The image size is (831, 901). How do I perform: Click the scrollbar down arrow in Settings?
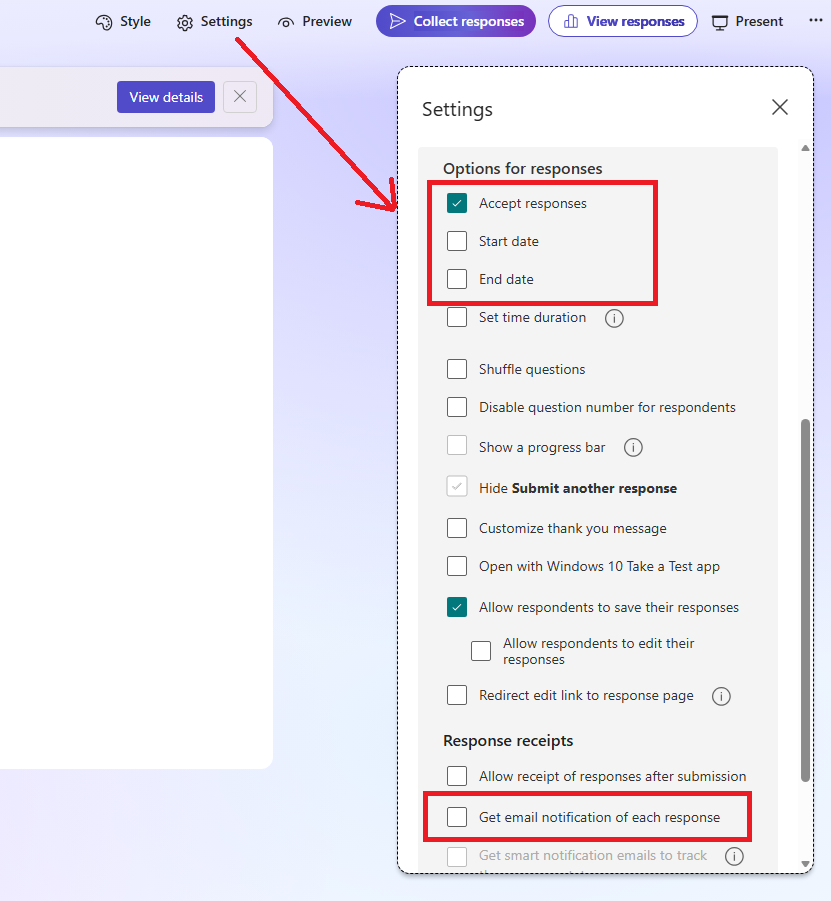(x=805, y=864)
